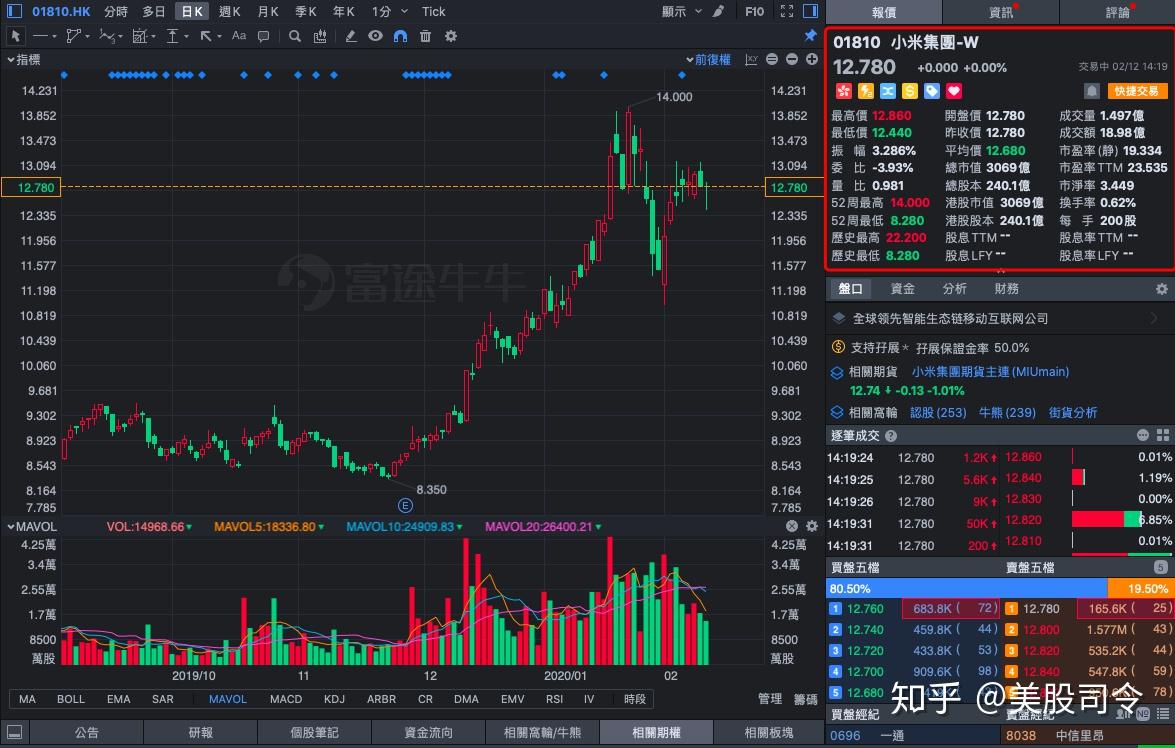Open the chart settings gear
The height and width of the screenshot is (748, 1175).
(x=451, y=35)
